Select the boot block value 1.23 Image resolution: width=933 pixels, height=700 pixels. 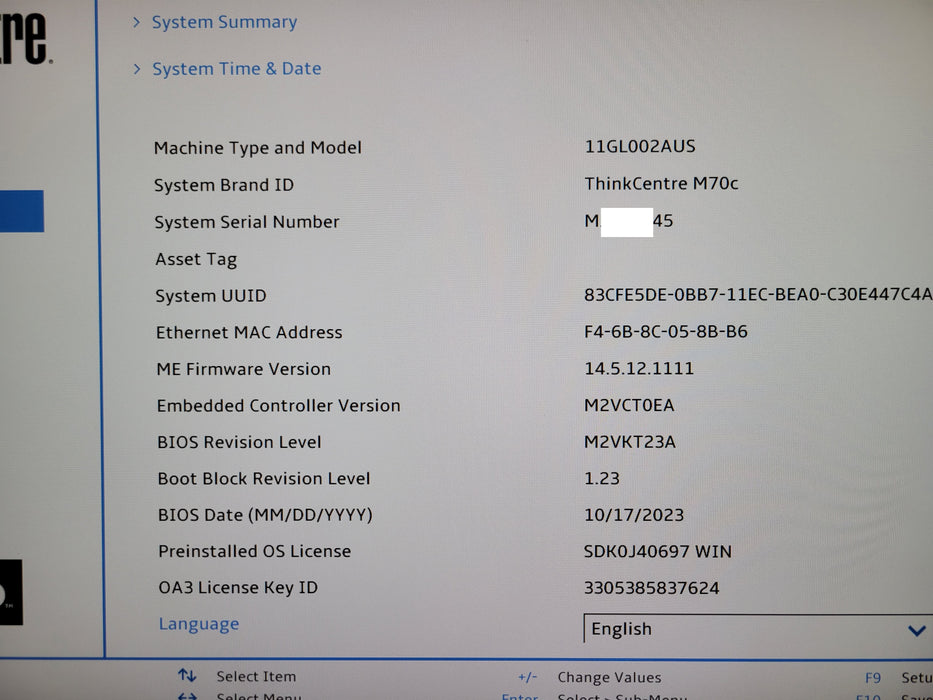[x=602, y=479]
